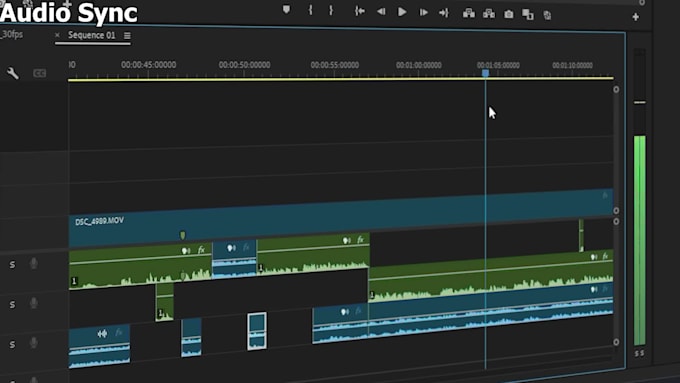Click the timeline playhead handle
680x383 pixels.
pos(485,73)
